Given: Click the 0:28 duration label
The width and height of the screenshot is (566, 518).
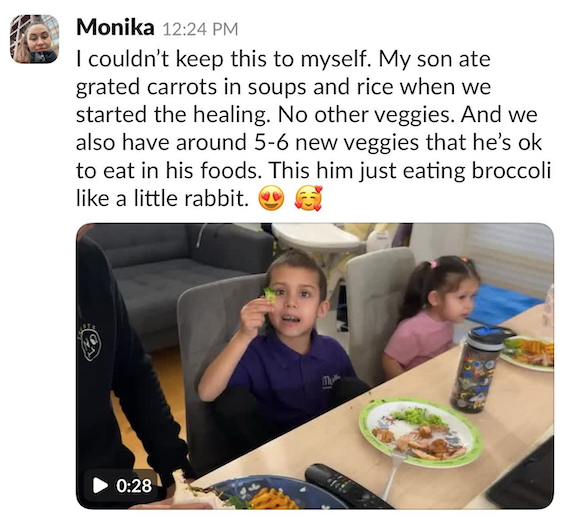Looking at the screenshot, I should coord(134,486).
